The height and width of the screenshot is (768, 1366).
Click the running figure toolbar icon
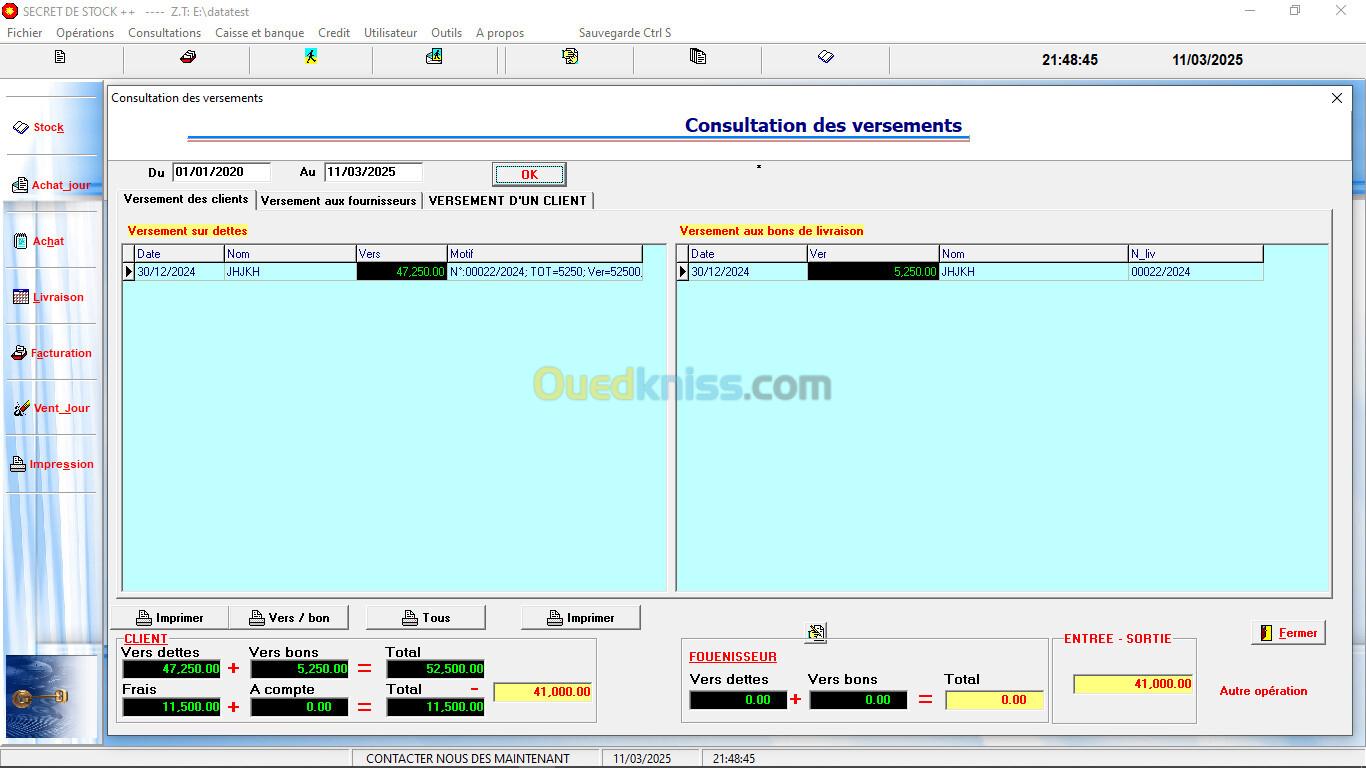311,58
